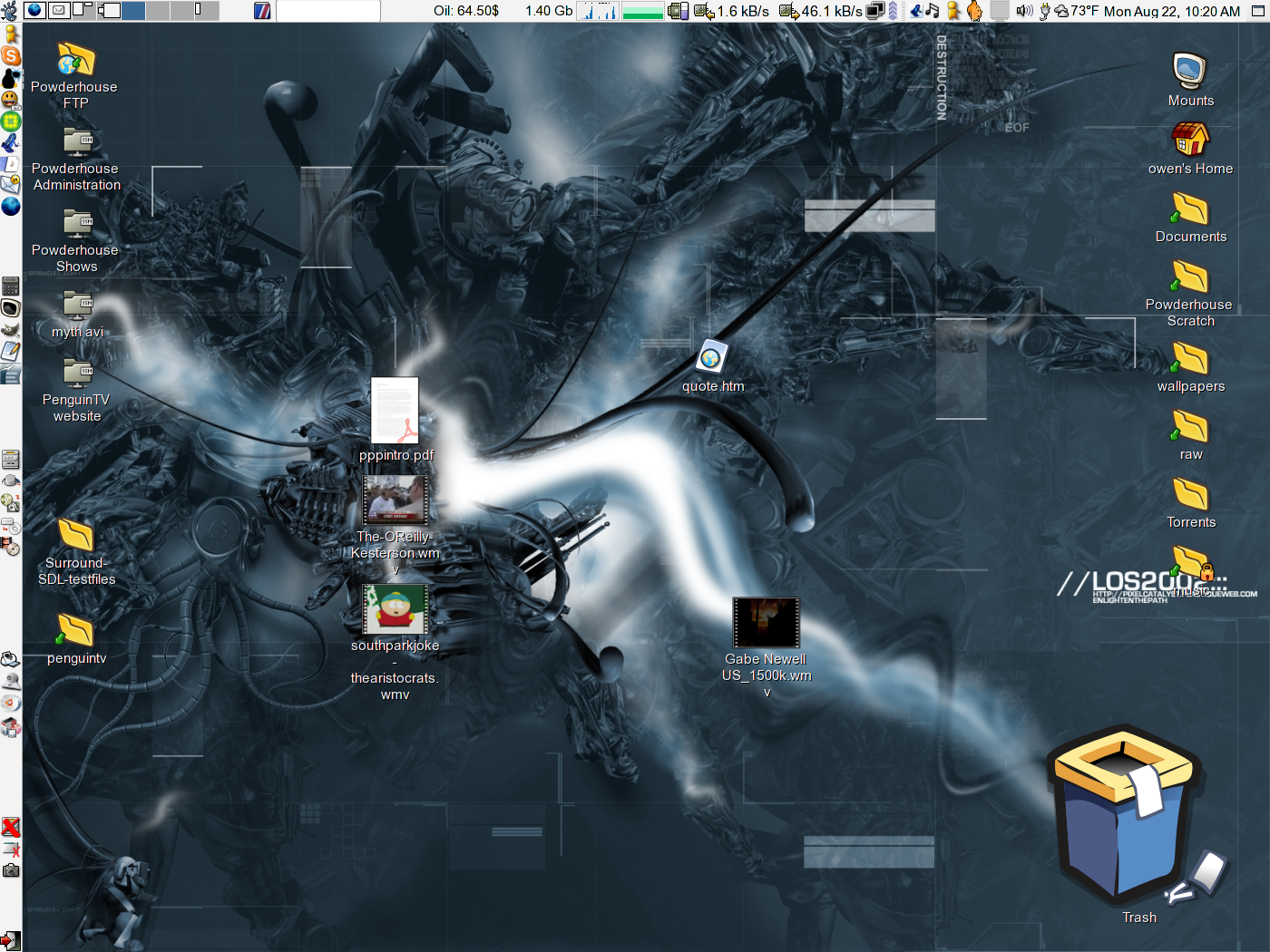Open the raw folder
Image resolution: width=1270 pixels, height=952 pixels.
(x=1190, y=426)
